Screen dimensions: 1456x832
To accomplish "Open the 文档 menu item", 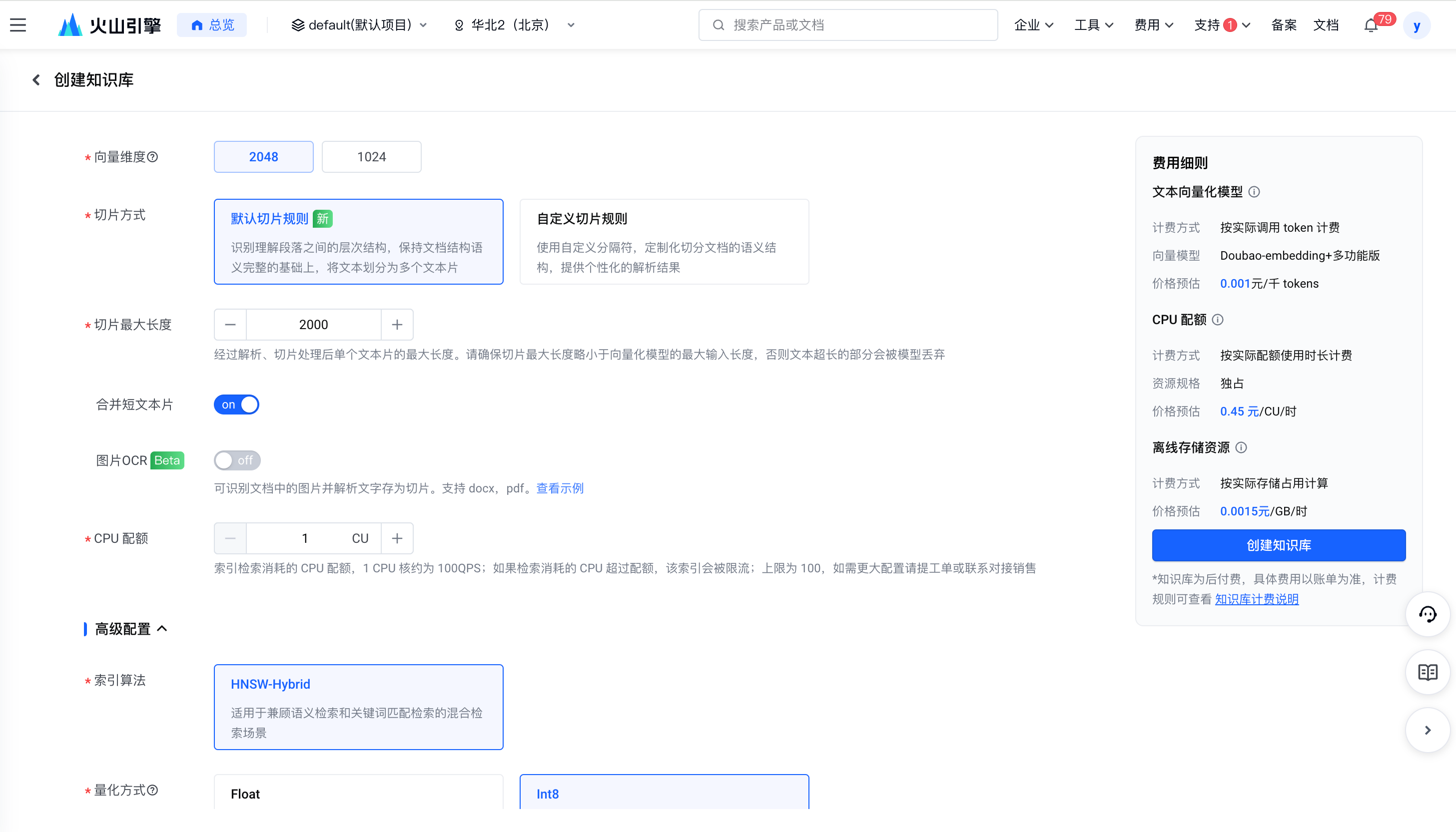I will pos(1326,25).
